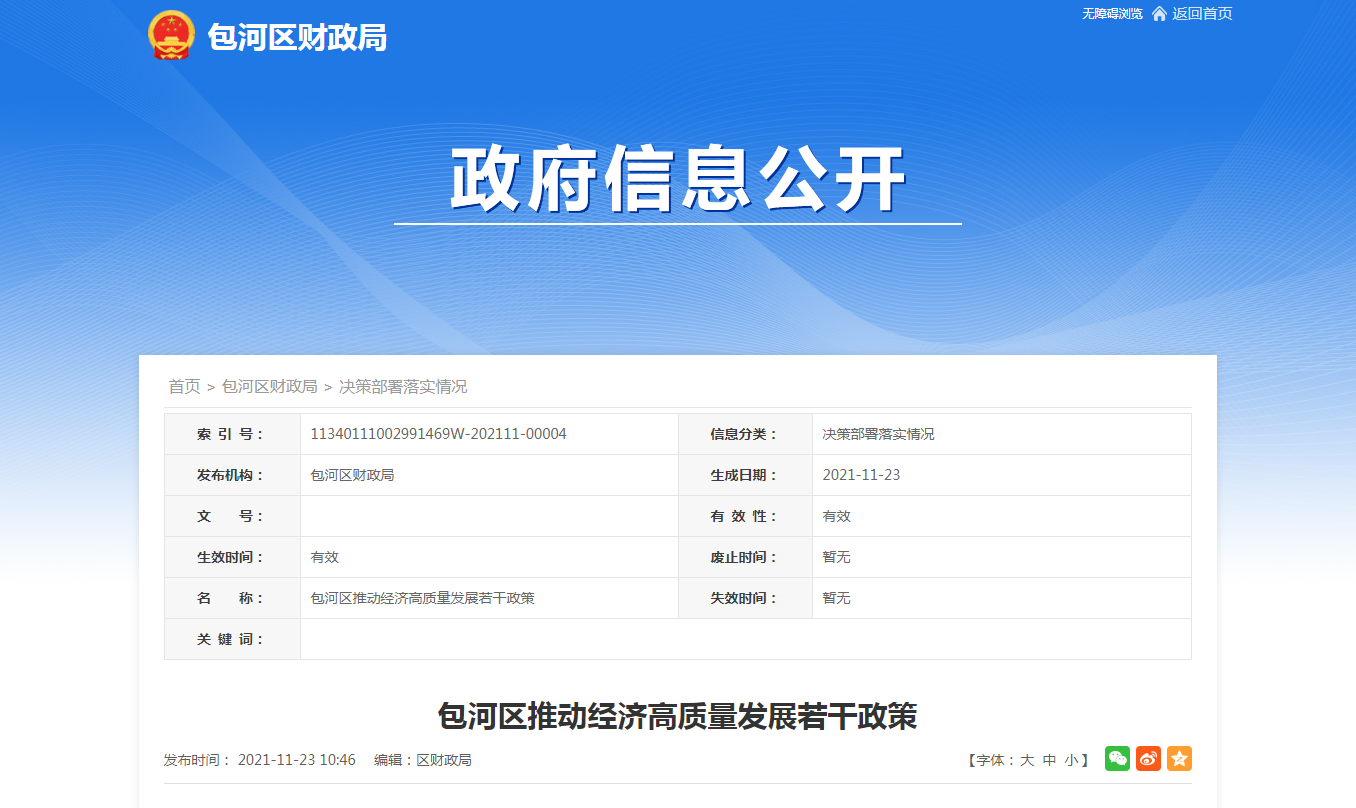Click the orange QZone star share icon

coord(1178,758)
